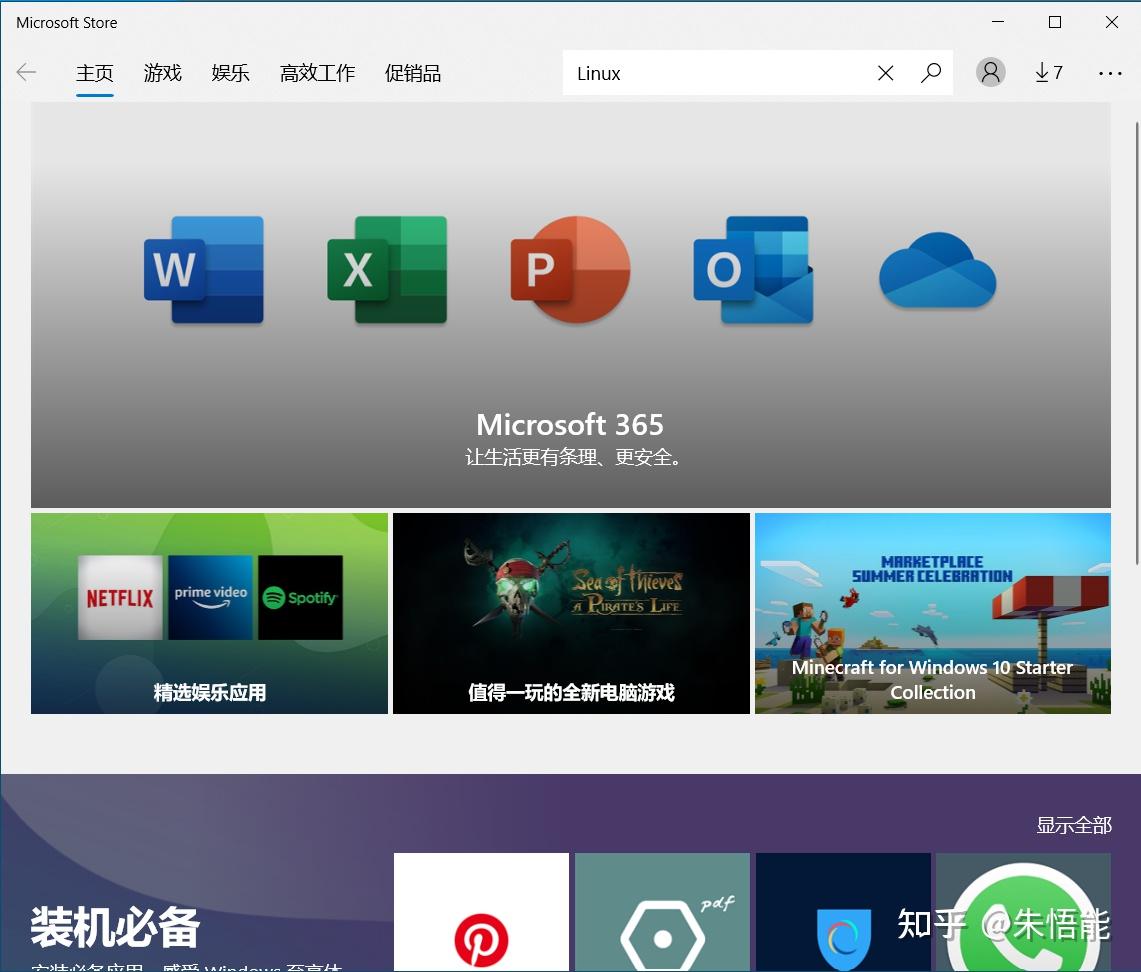This screenshot has width=1141, height=972.
Task: Click the 装机必备 heading
Action: point(115,927)
